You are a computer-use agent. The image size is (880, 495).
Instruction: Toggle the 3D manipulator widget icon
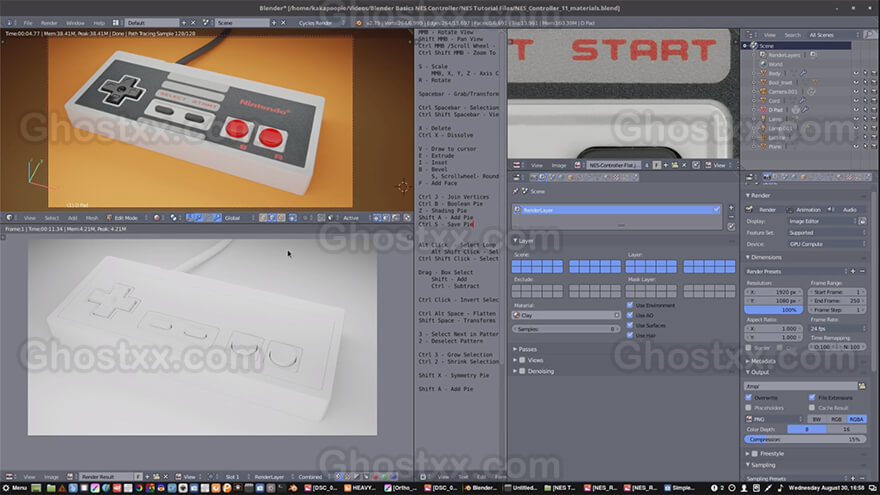pyautogui.click(x=190, y=218)
